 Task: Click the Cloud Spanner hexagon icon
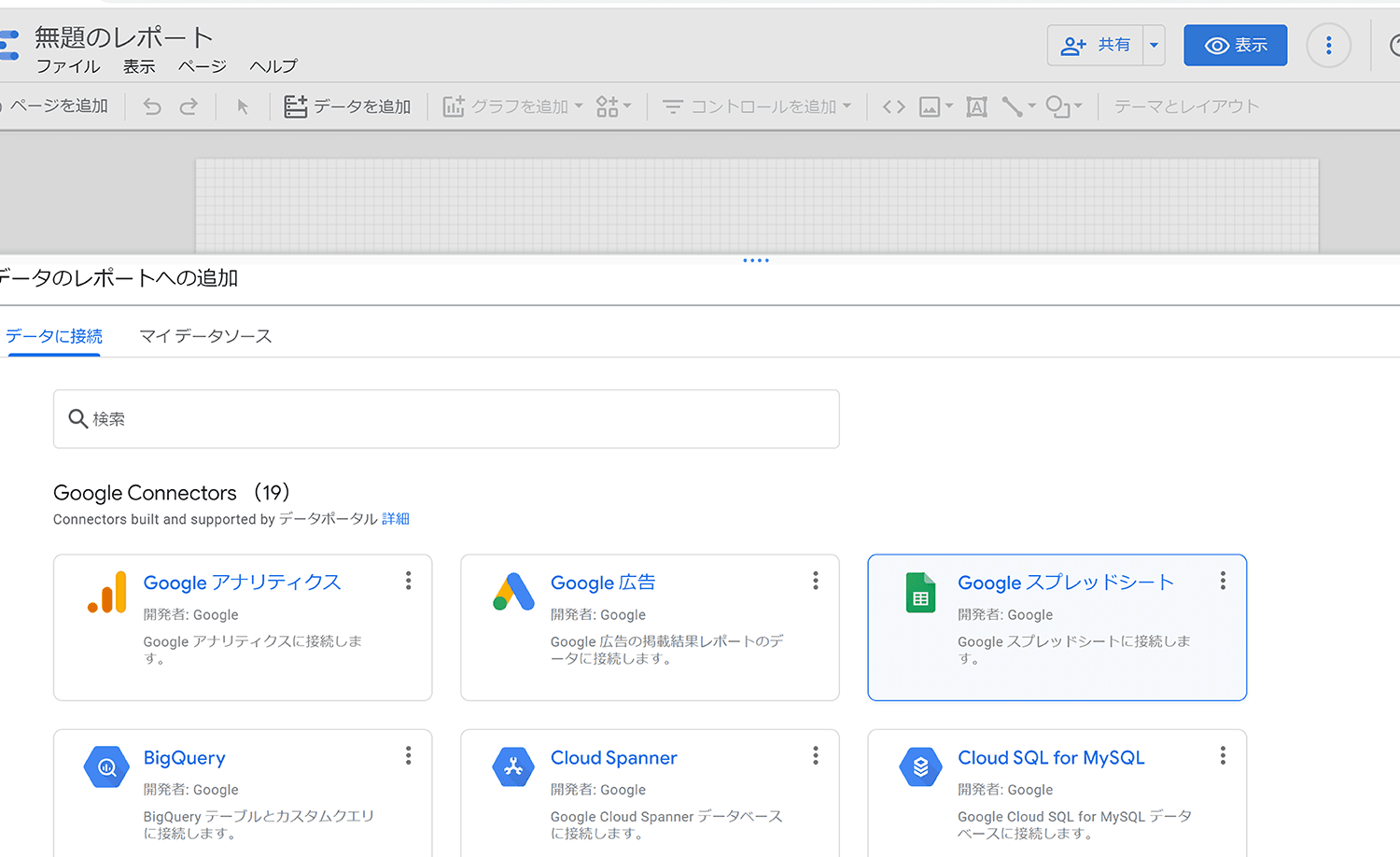pyautogui.click(x=513, y=767)
